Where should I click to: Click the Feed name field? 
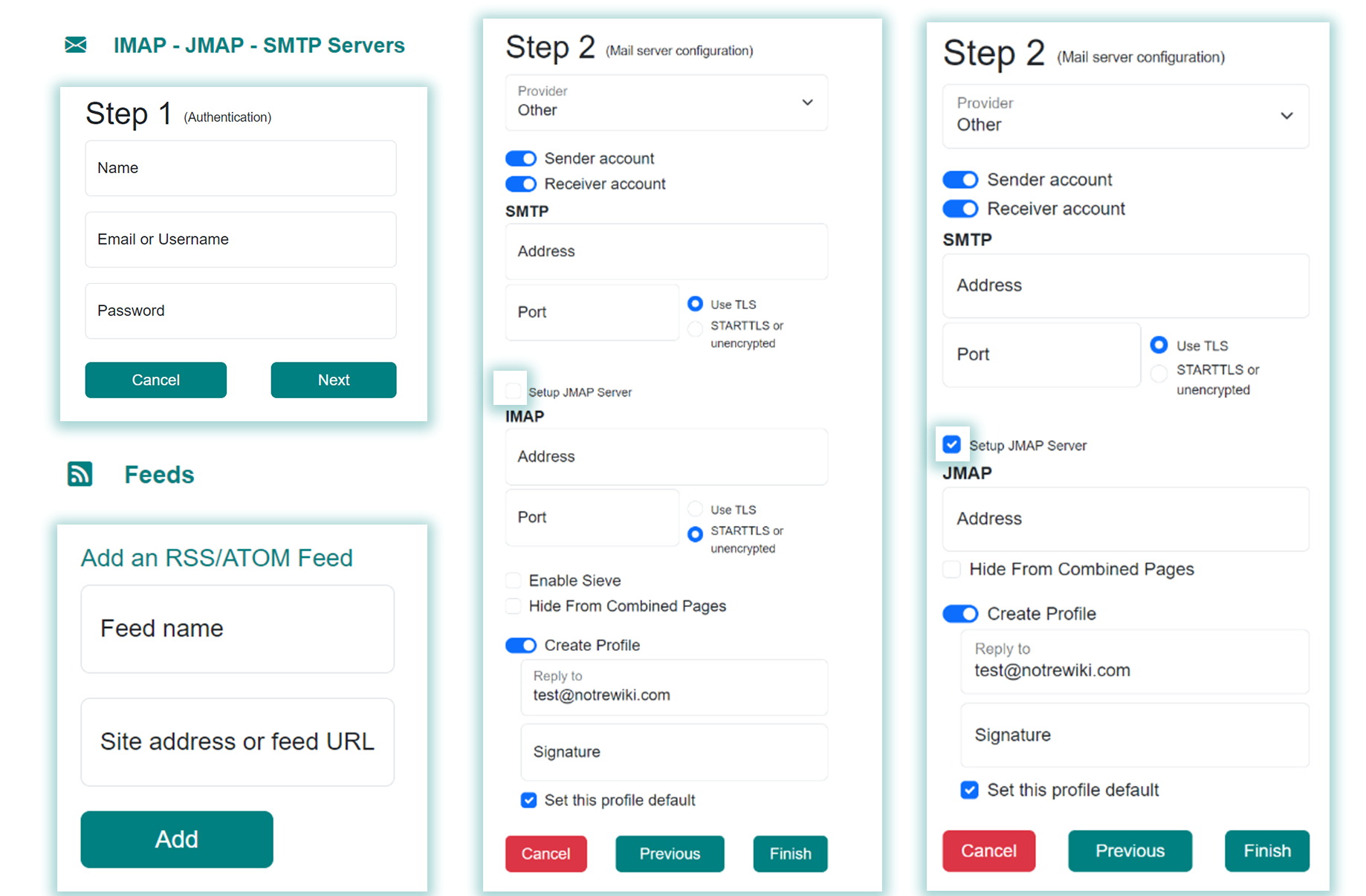(x=238, y=629)
